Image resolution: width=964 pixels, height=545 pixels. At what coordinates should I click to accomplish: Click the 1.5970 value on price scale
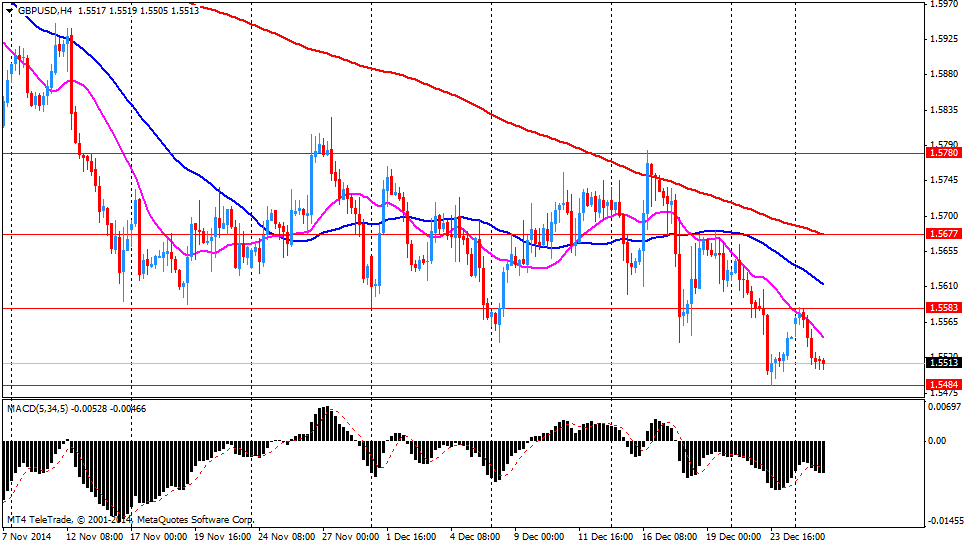click(x=944, y=4)
